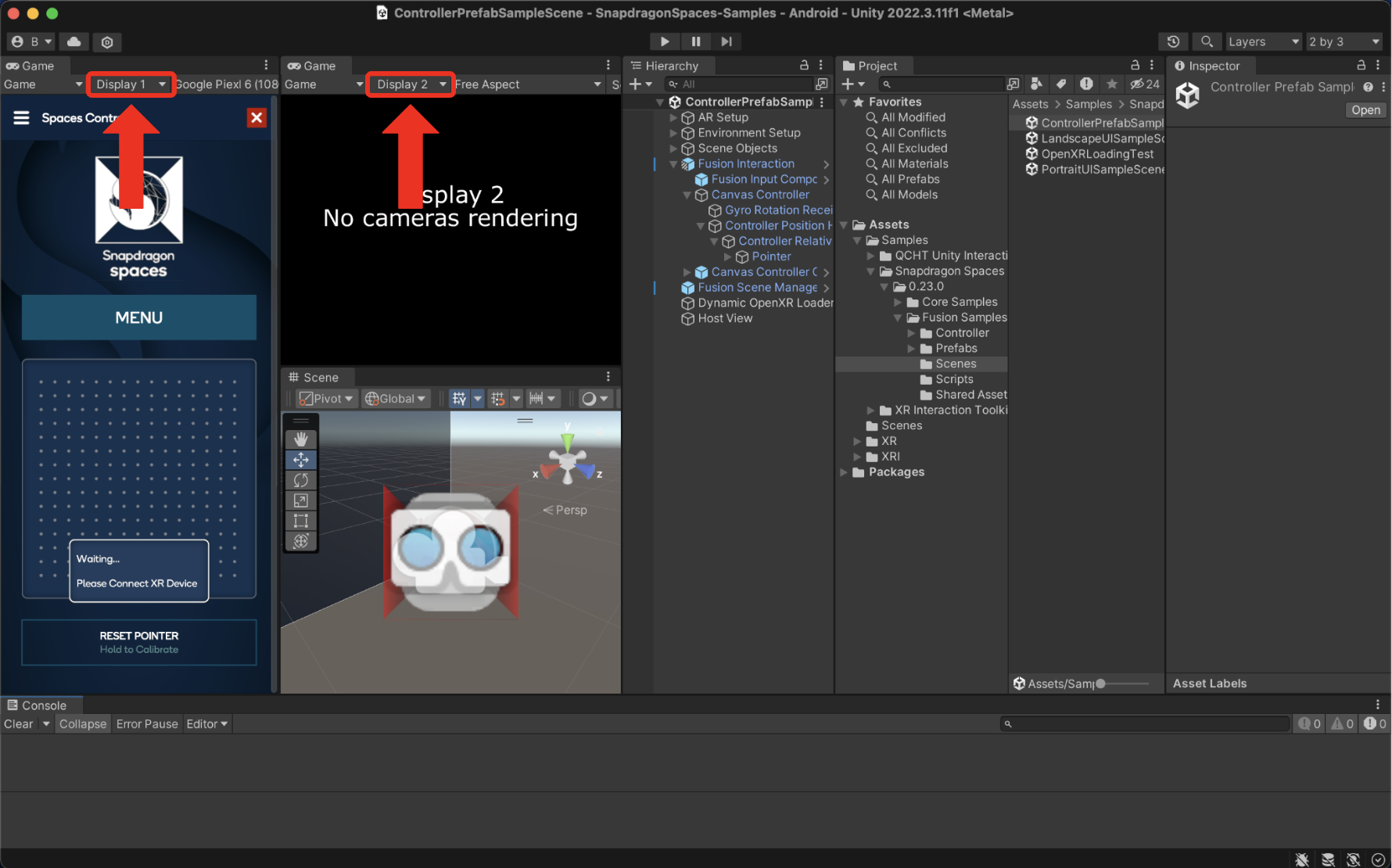Open the Display 1 dropdown
Screen dimensions: 1392x868
click(x=131, y=84)
